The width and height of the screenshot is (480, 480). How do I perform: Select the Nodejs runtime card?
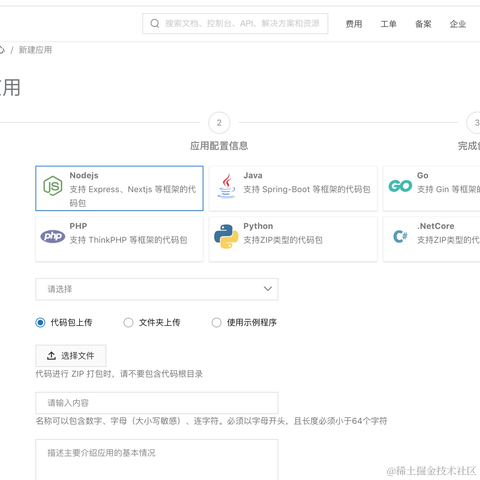click(x=119, y=188)
